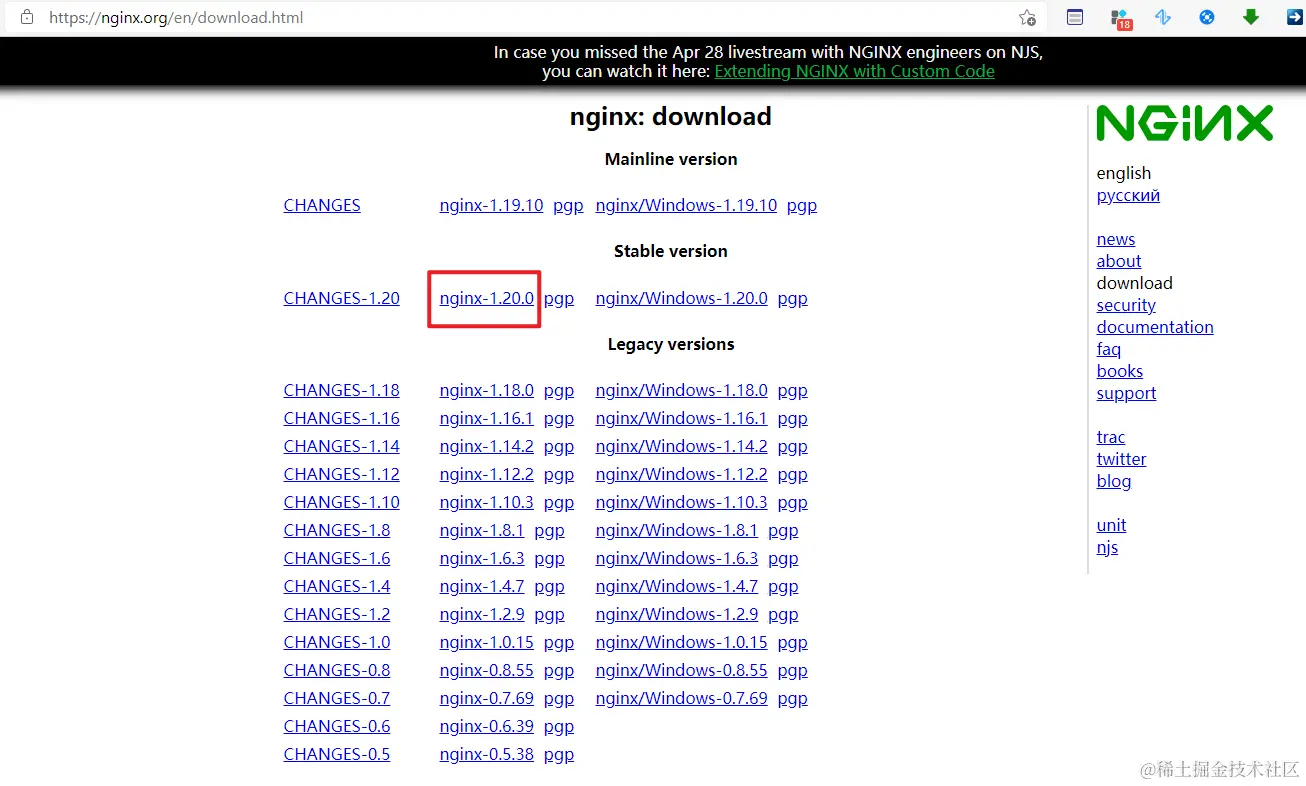This screenshot has width=1306, height=786.
Task: Download nginx/Windows-1.12.2
Action: click(x=681, y=474)
